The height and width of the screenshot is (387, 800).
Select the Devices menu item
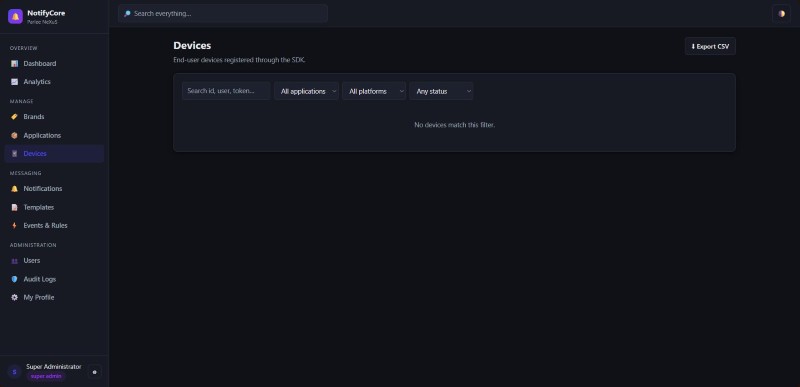[54, 153]
